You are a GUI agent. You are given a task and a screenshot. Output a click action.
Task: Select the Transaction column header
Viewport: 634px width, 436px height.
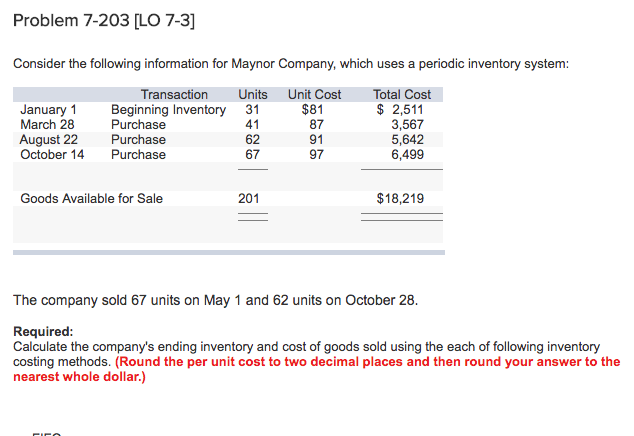[x=174, y=95]
